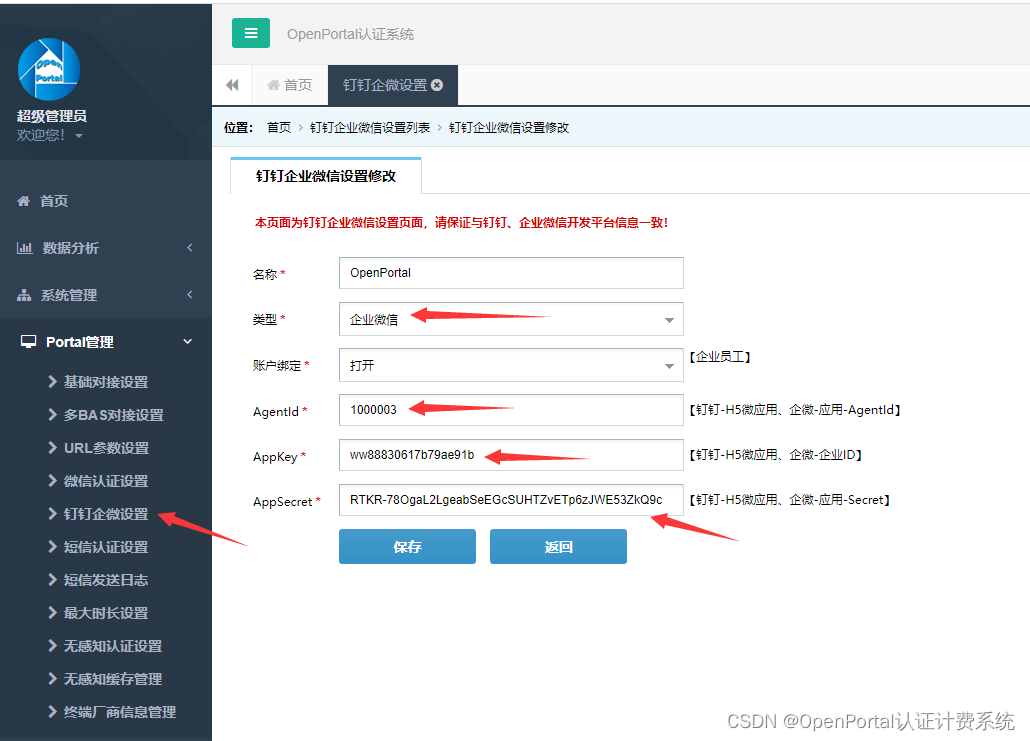The image size is (1030, 741).
Task: Open 首页 in the sidebar menu
Action: click(x=54, y=201)
